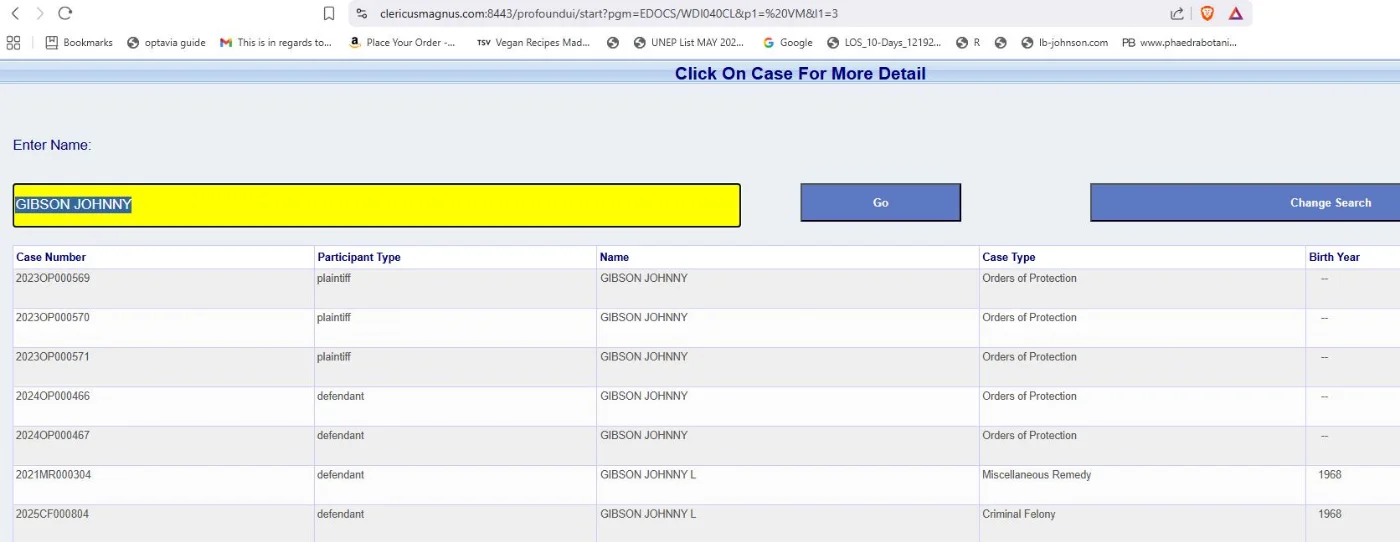This screenshot has height=542, width=1400.
Task: Click the browser forward arrow
Action: point(40,13)
